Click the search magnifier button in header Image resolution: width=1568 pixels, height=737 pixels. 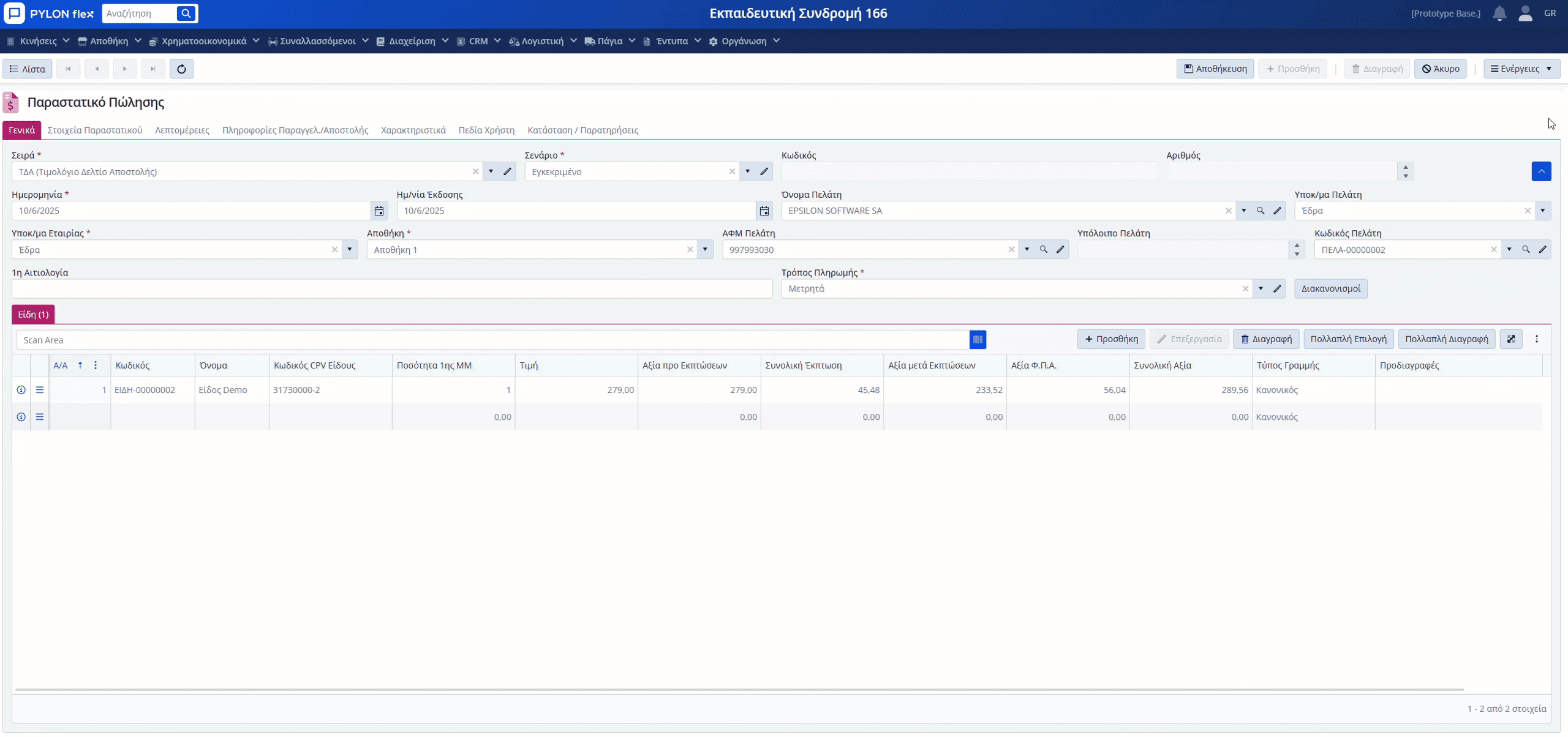pos(186,13)
